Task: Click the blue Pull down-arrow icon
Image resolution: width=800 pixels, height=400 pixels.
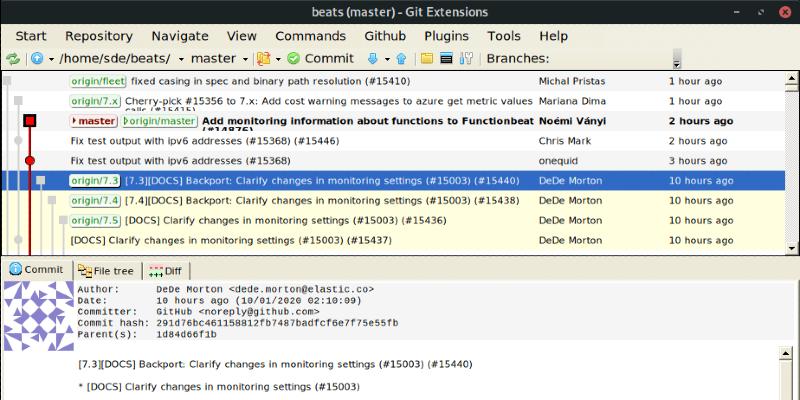Action: (371, 58)
